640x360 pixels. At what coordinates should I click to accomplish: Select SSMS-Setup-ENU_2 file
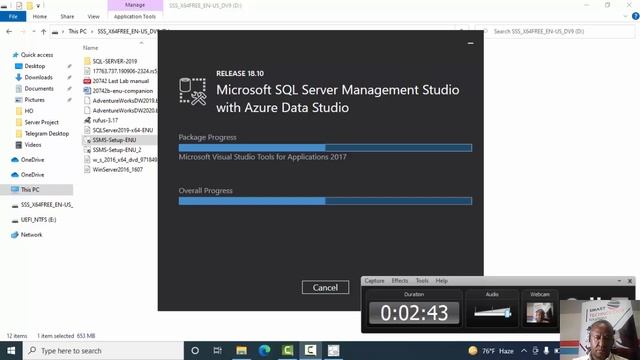(117, 150)
